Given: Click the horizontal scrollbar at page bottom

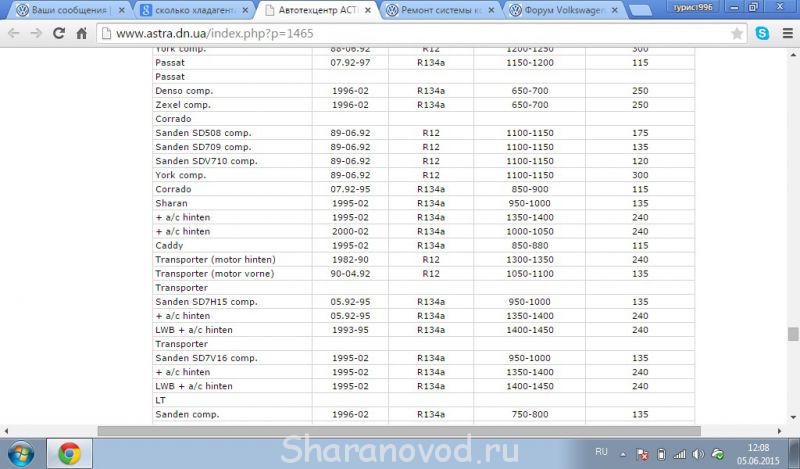Looking at the screenshot, I should click(400, 430).
